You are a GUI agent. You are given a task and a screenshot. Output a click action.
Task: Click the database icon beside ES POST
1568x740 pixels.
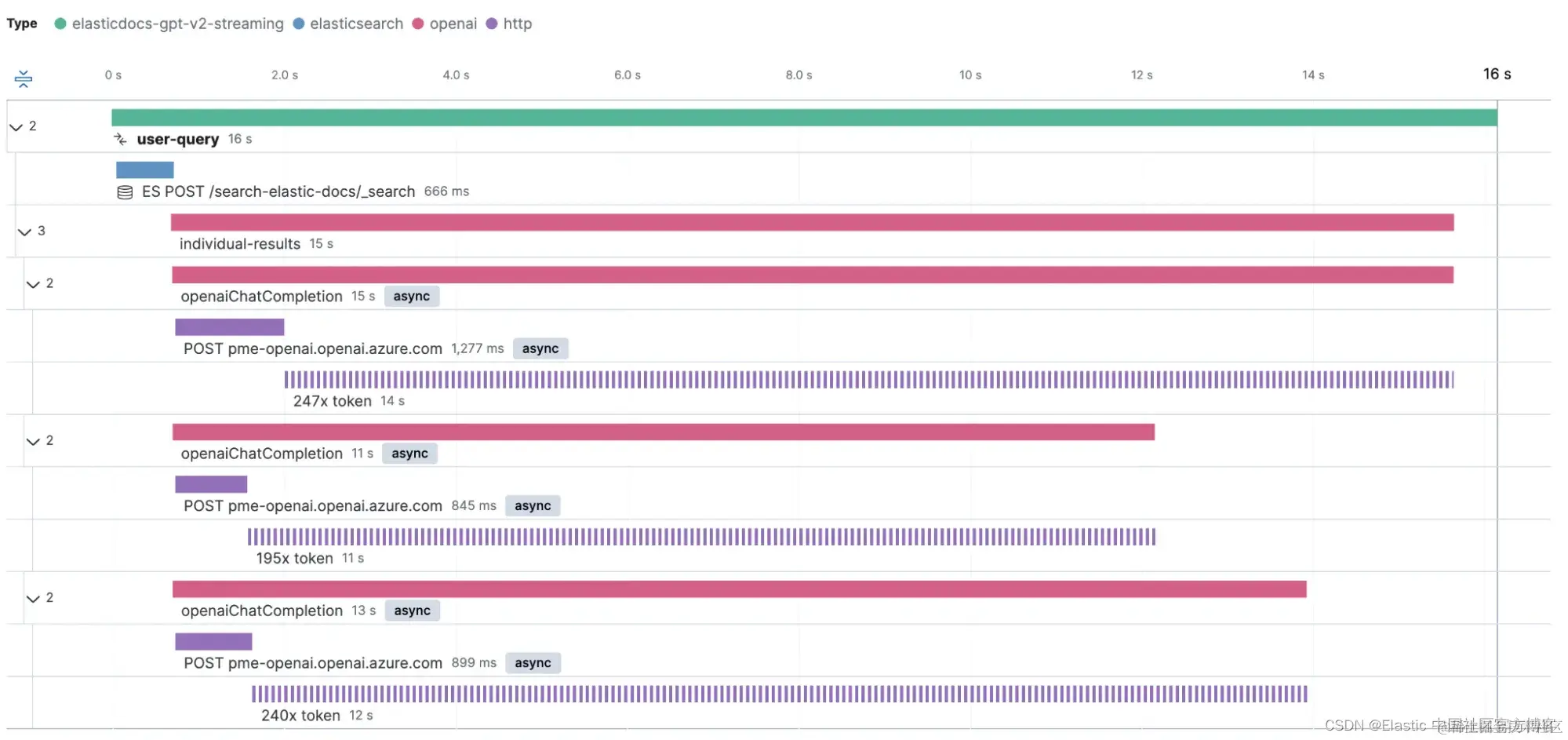pyautogui.click(x=125, y=192)
